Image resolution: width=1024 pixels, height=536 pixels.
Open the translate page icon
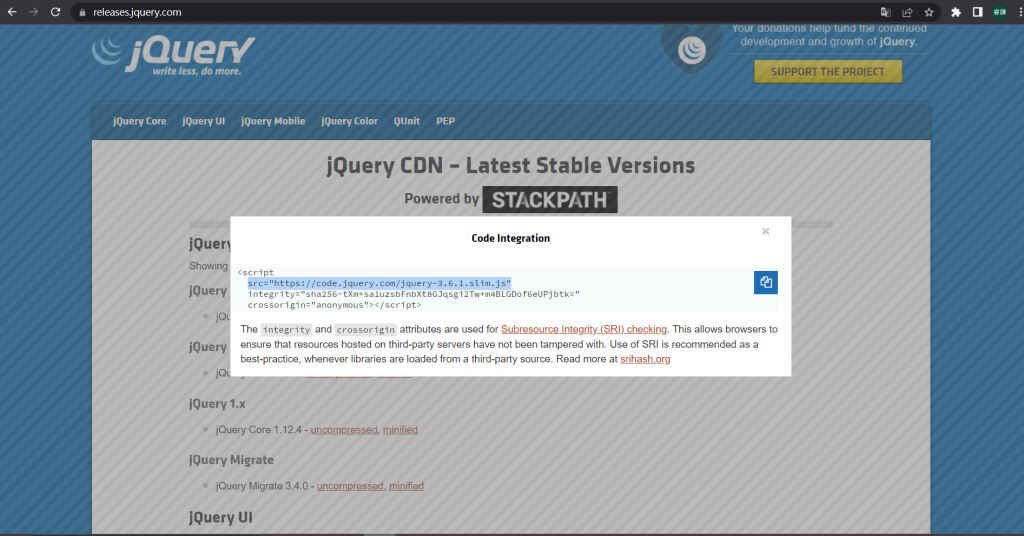click(886, 12)
